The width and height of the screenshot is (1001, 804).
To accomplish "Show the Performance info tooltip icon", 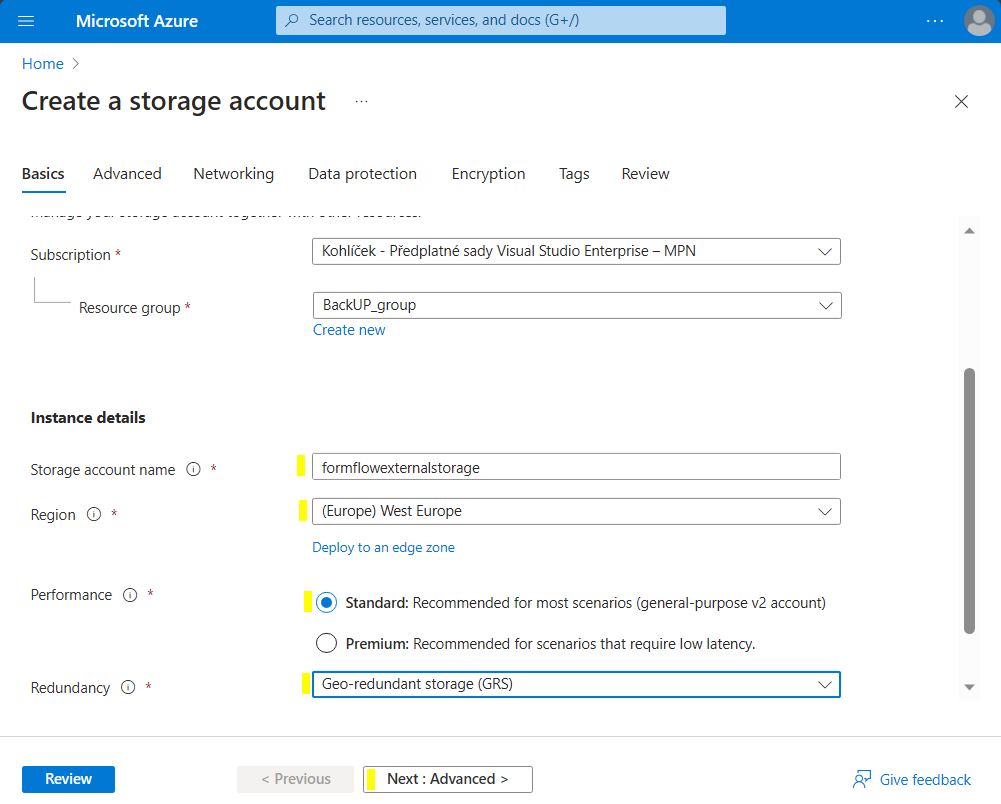I will click(x=130, y=595).
